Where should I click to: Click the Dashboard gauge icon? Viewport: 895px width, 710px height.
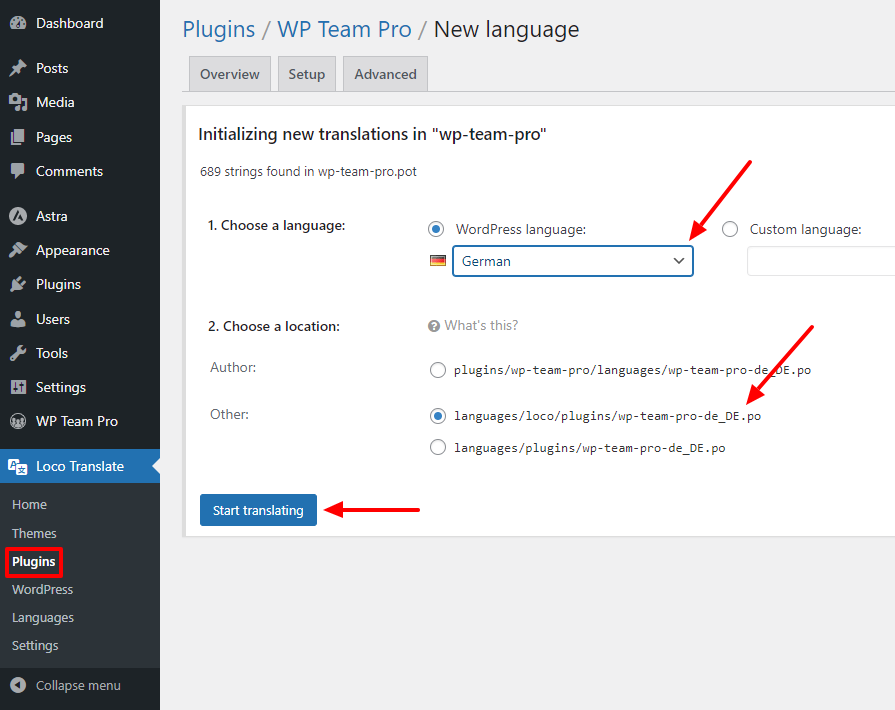(18, 23)
